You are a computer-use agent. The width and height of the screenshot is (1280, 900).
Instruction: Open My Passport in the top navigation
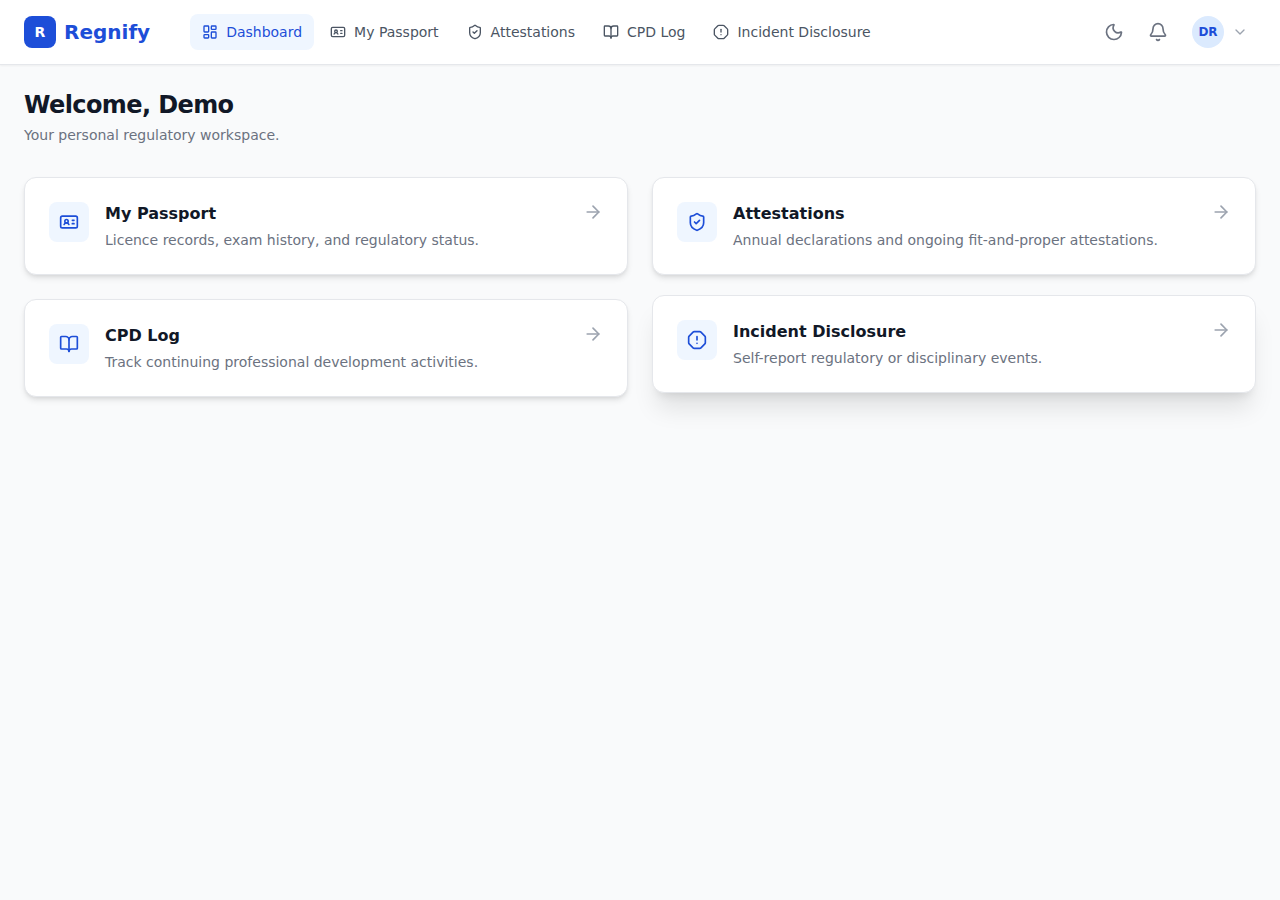[x=384, y=32]
